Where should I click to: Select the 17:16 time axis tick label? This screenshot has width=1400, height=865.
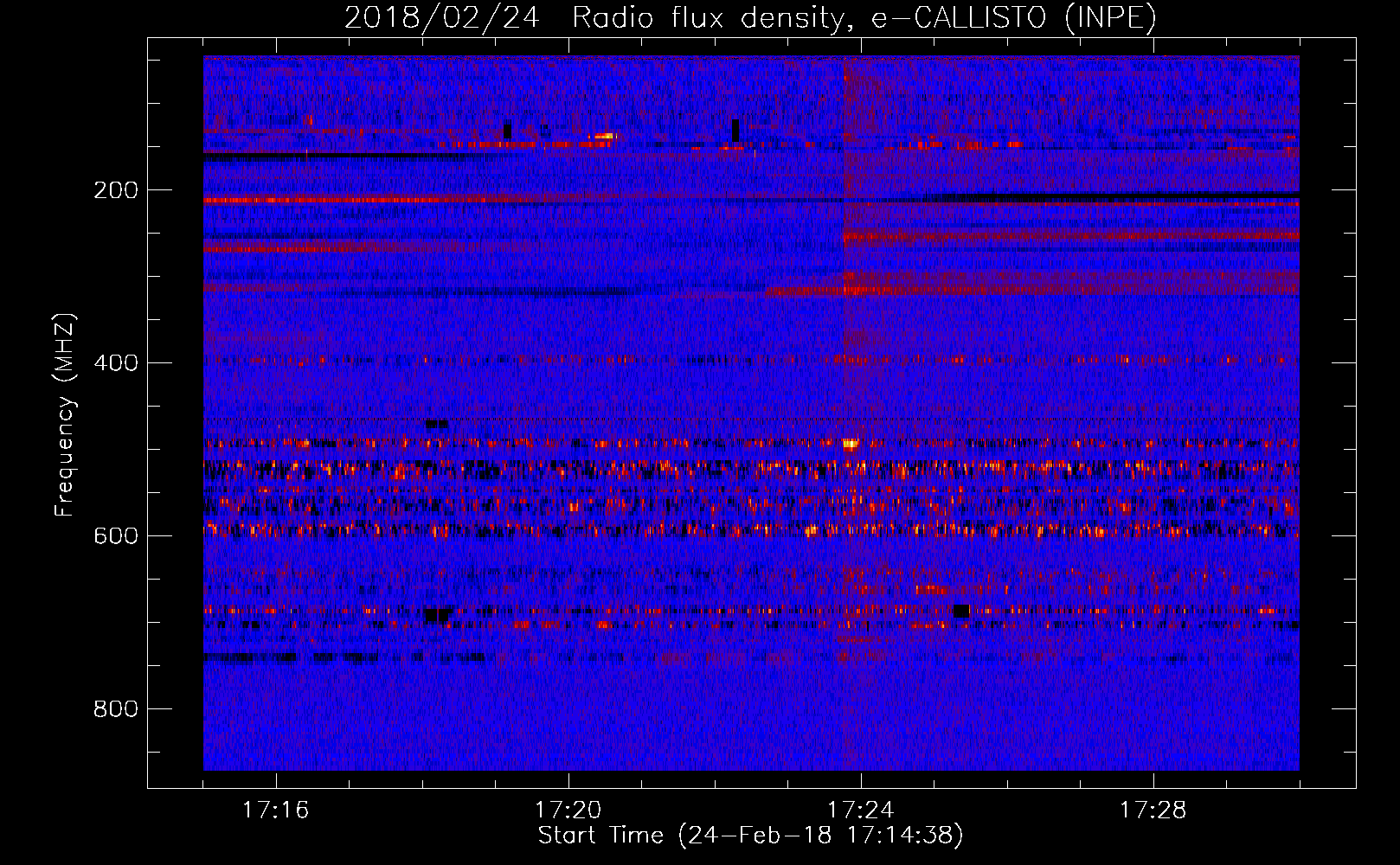[x=275, y=811]
